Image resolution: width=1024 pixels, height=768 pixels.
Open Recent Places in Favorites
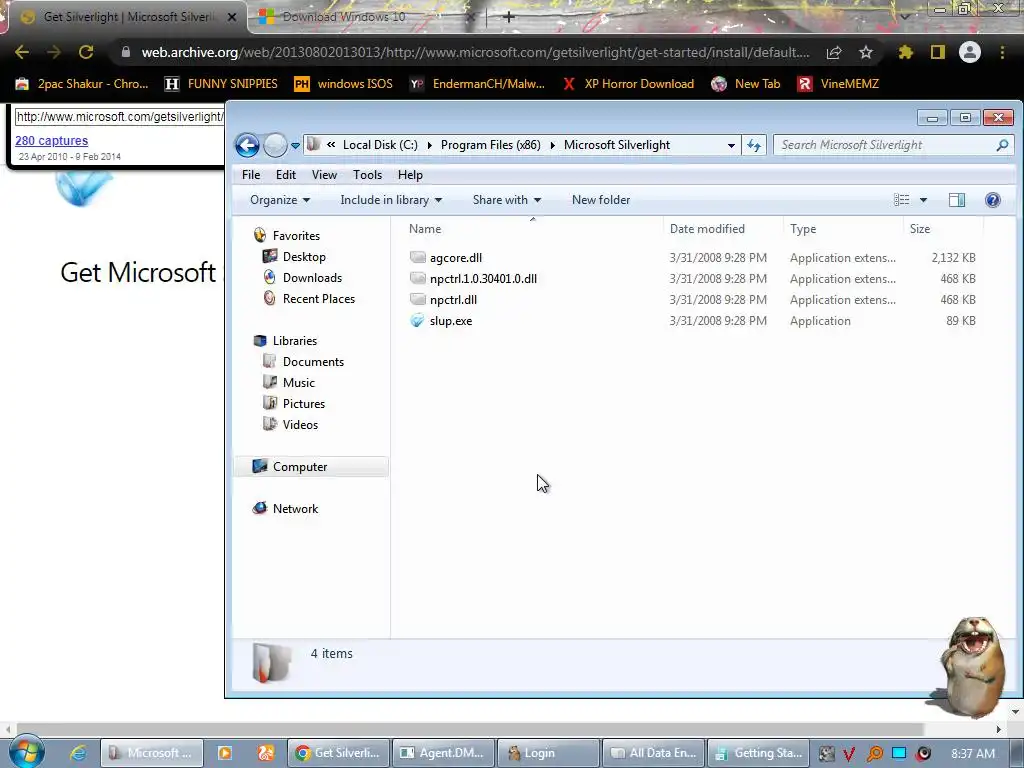319,298
